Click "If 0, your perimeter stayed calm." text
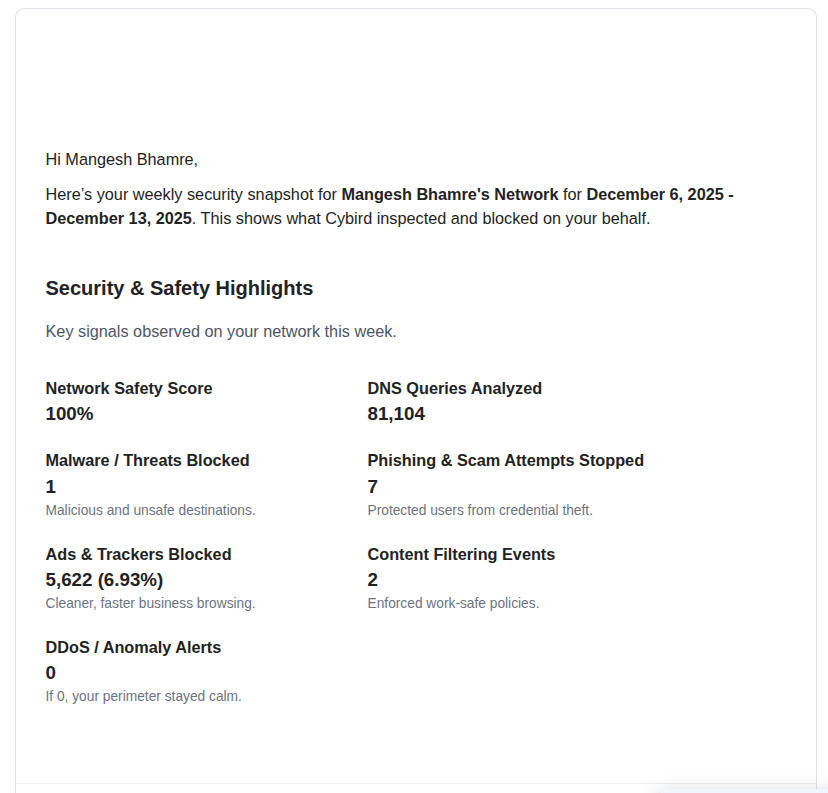Viewport: 828px width, 793px height. click(x=143, y=696)
